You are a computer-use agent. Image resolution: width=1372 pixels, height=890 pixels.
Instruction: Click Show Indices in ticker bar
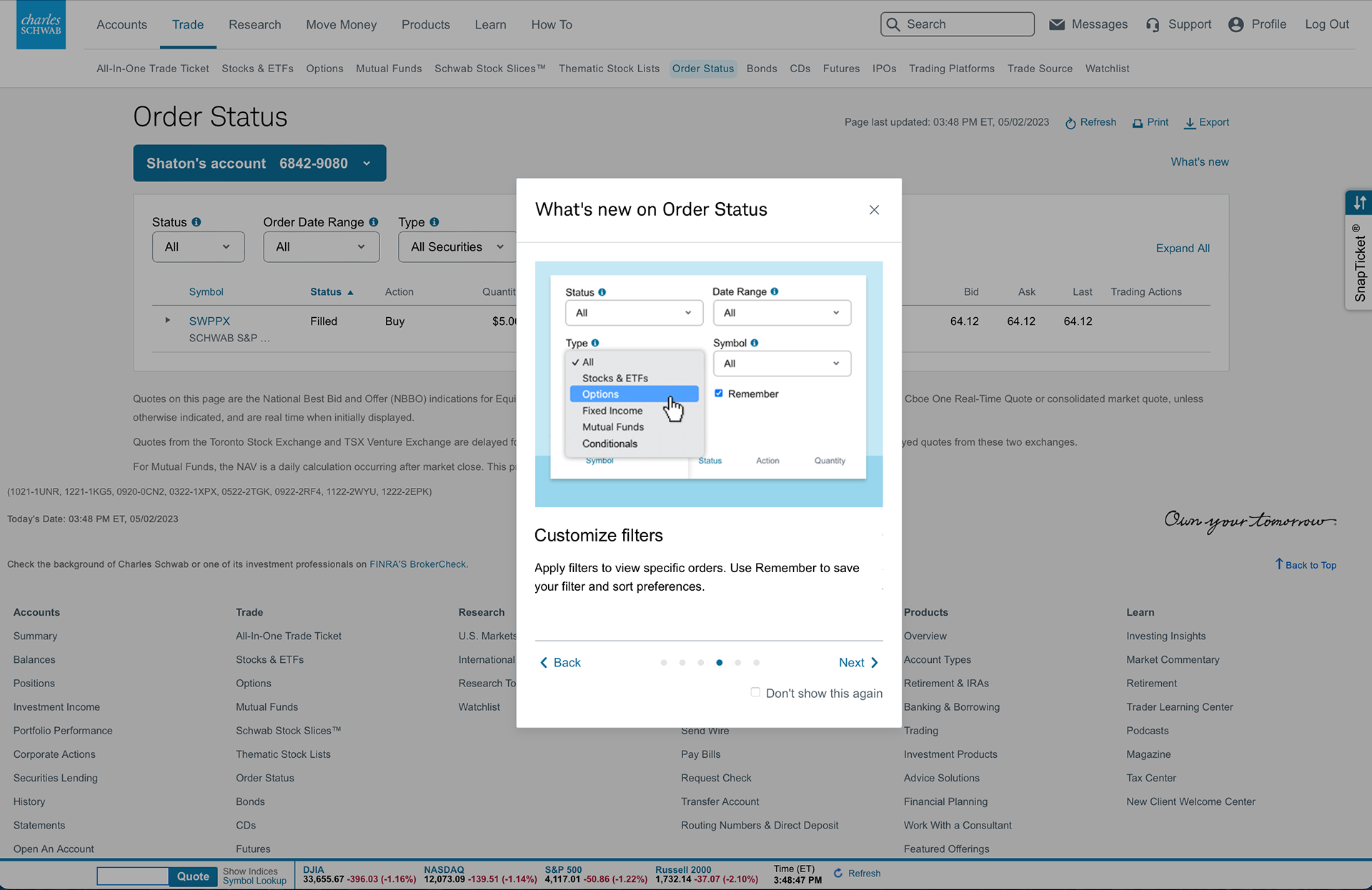point(249,871)
